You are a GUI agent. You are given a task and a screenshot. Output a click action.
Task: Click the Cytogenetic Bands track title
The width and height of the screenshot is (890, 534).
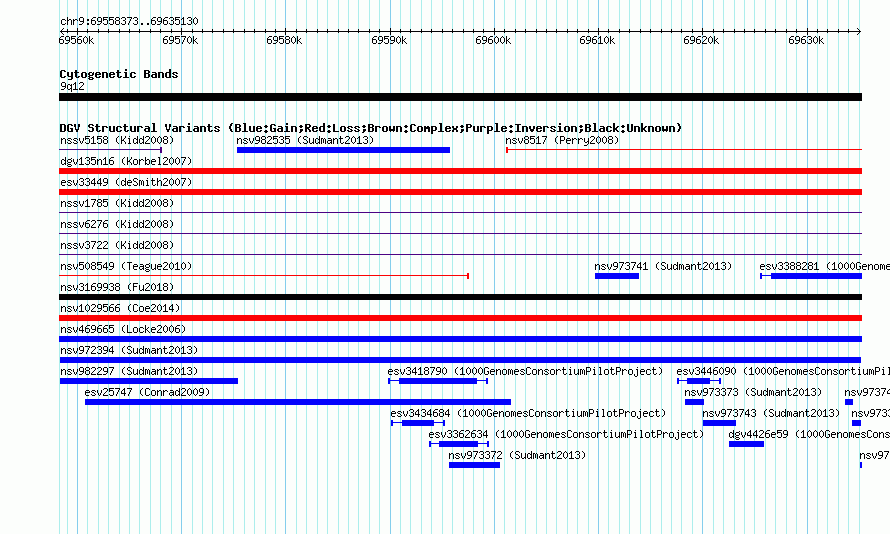pyautogui.click(x=119, y=74)
